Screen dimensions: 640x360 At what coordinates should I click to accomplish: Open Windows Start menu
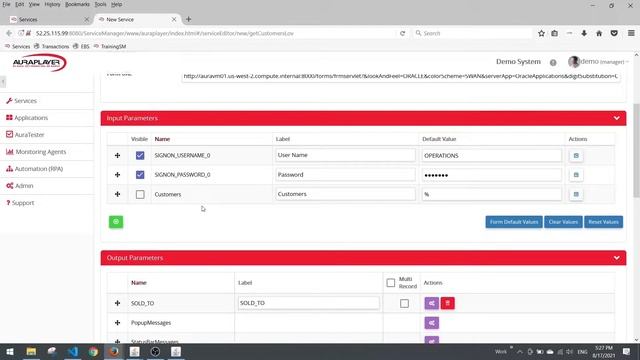click(10, 351)
